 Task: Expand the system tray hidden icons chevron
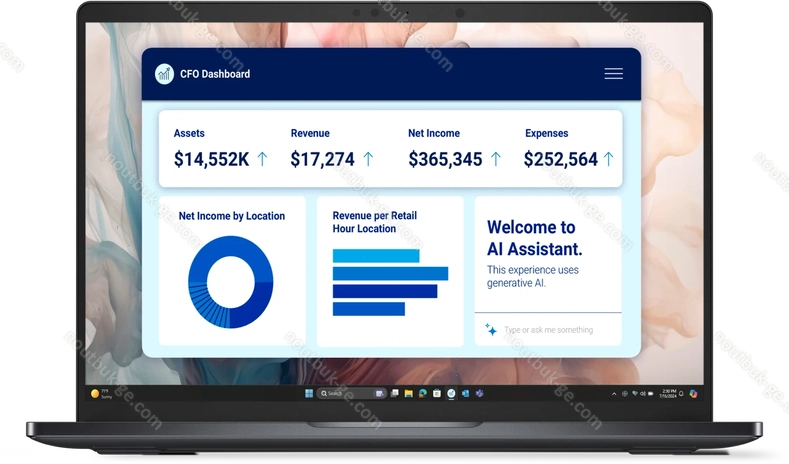[612, 393]
